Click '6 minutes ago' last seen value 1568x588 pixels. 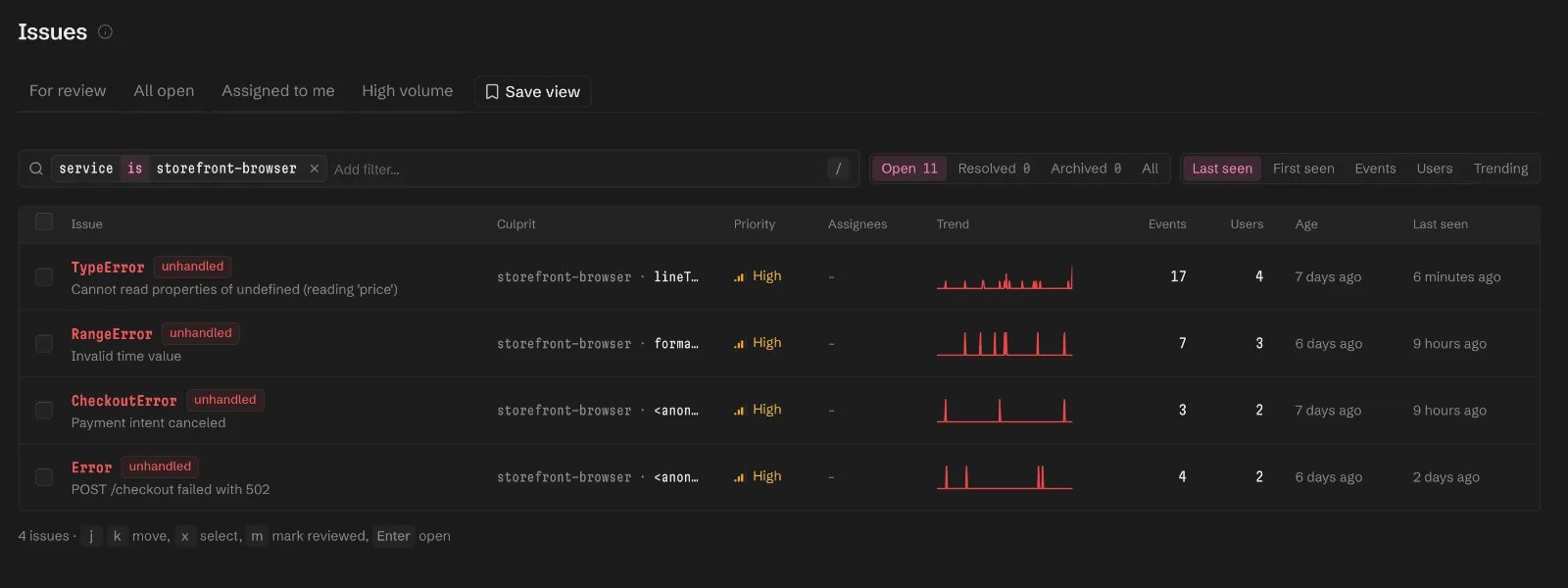pyautogui.click(x=1456, y=277)
